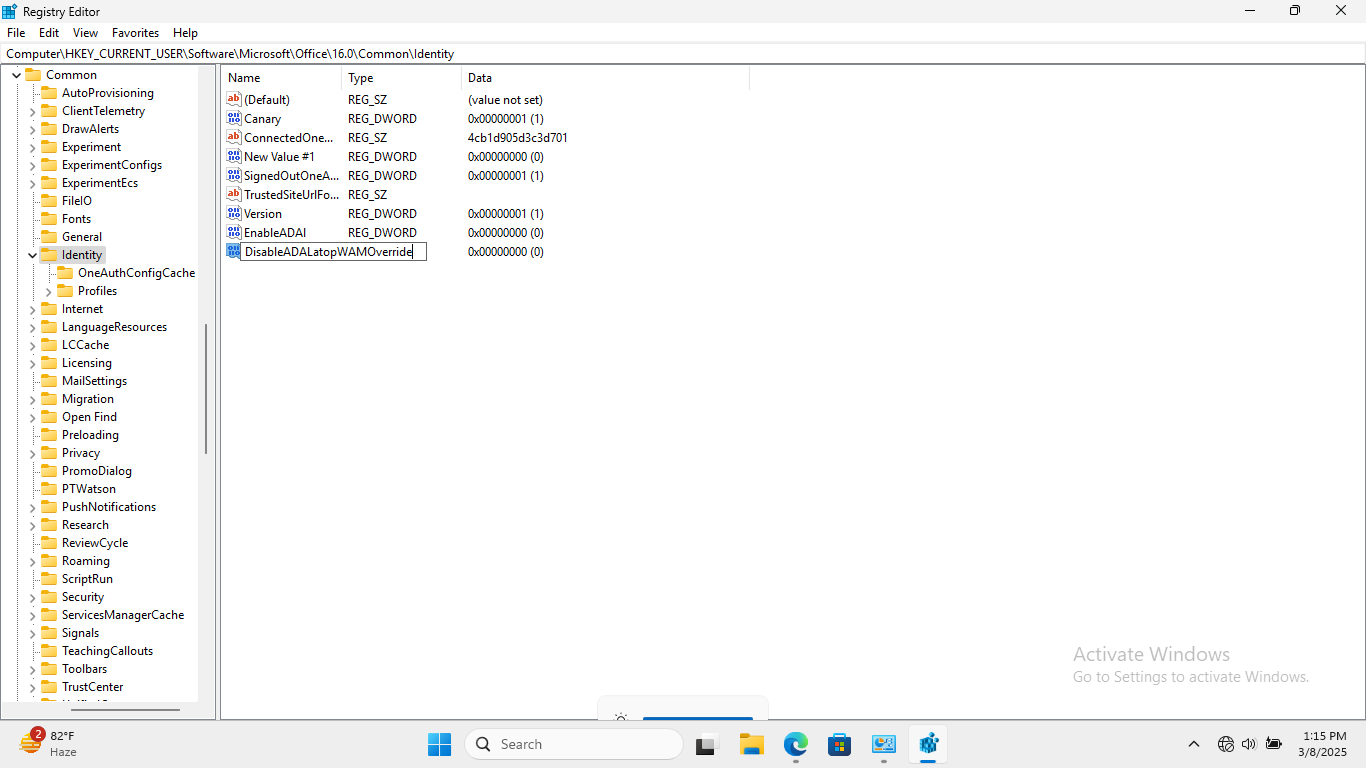This screenshot has width=1366, height=768.
Task: Click the Version DWORD value icon
Action: (234, 213)
